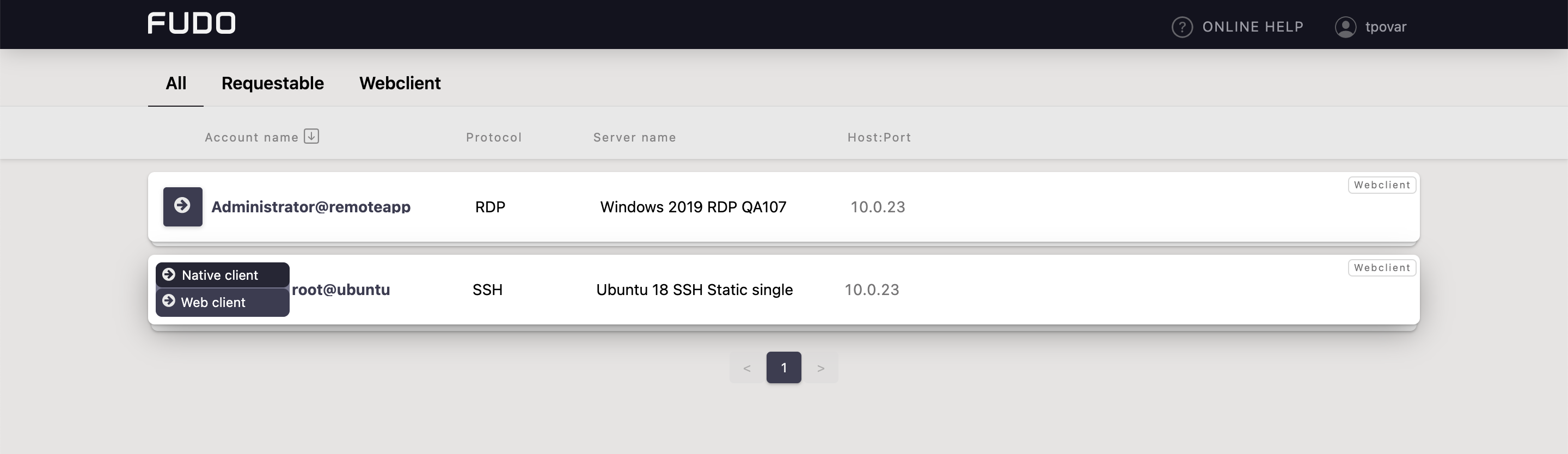Image resolution: width=1568 pixels, height=454 pixels.
Task: Click the online help question mark icon
Action: point(1181,27)
